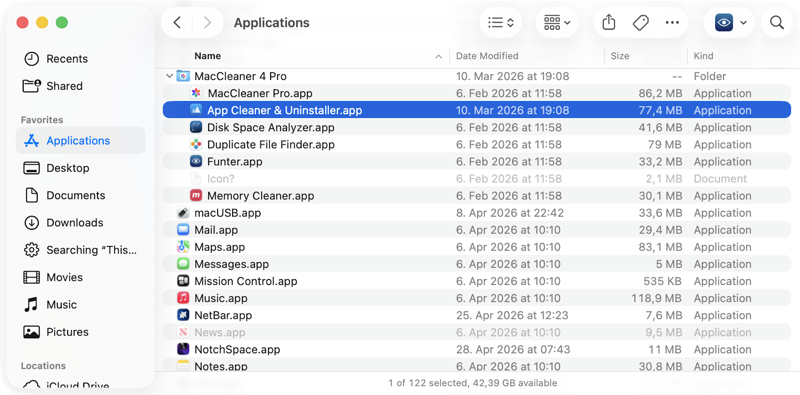Open Music folder in the sidebar
This screenshot has height=395, width=800.
81,305
